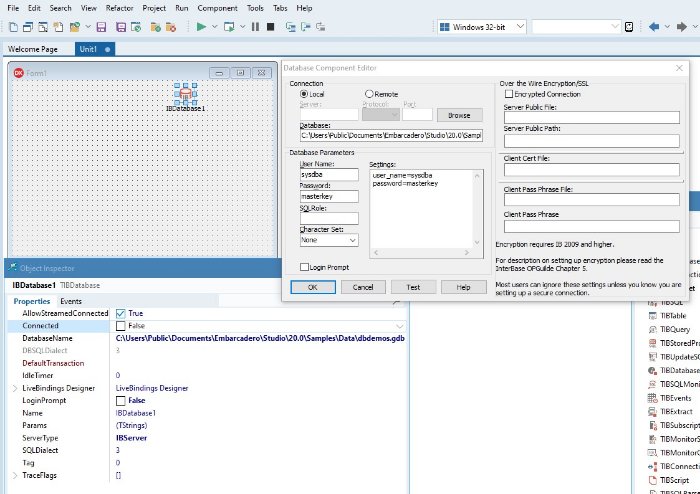Click the Password field containing masterkey
700x494 pixels.
(x=329, y=196)
